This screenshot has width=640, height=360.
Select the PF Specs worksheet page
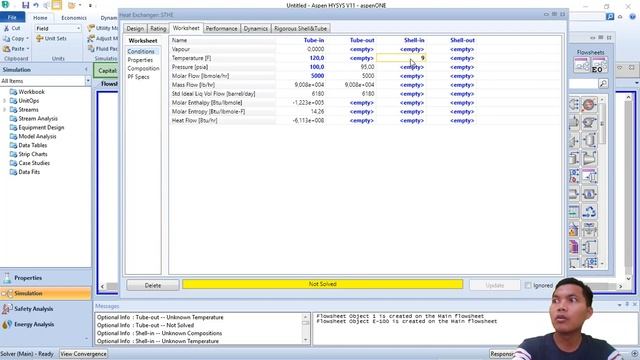(138, 77)
